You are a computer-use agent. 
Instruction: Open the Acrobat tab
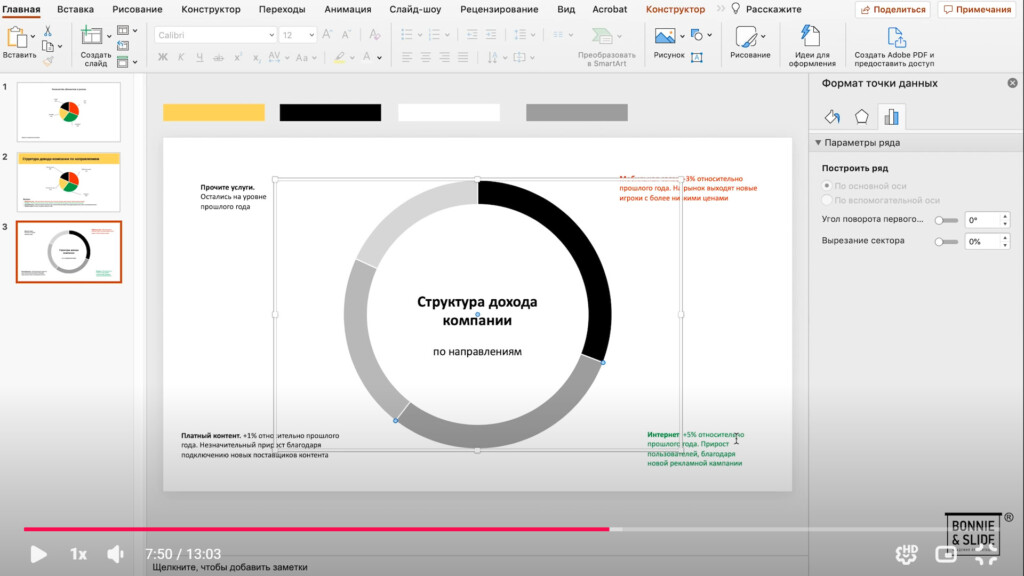click(x=609, y=9)
